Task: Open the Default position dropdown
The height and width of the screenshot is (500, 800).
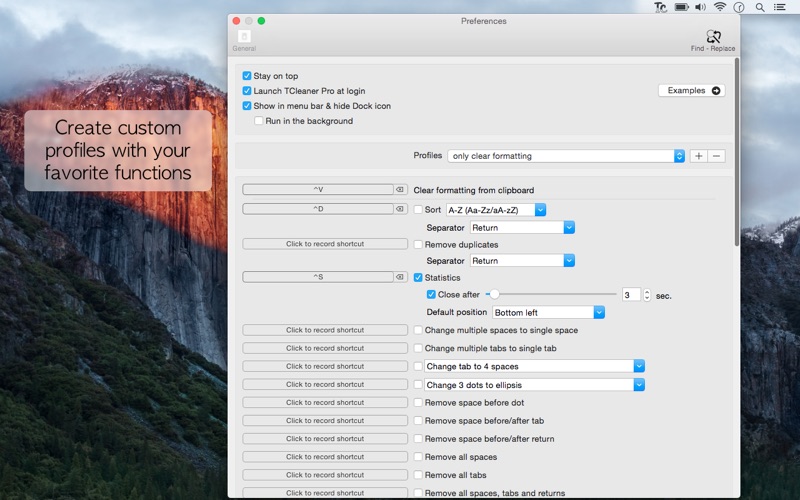Action: pyautogui.click(x=548, y=313)
